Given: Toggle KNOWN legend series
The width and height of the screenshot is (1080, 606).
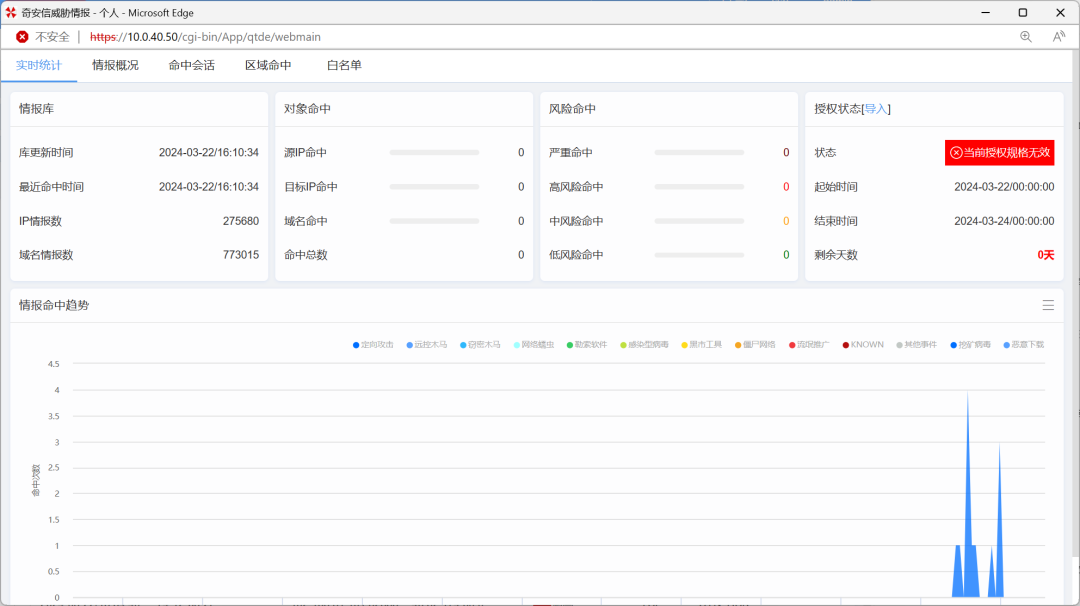Looking at the screenshot, I should point(863,345).
